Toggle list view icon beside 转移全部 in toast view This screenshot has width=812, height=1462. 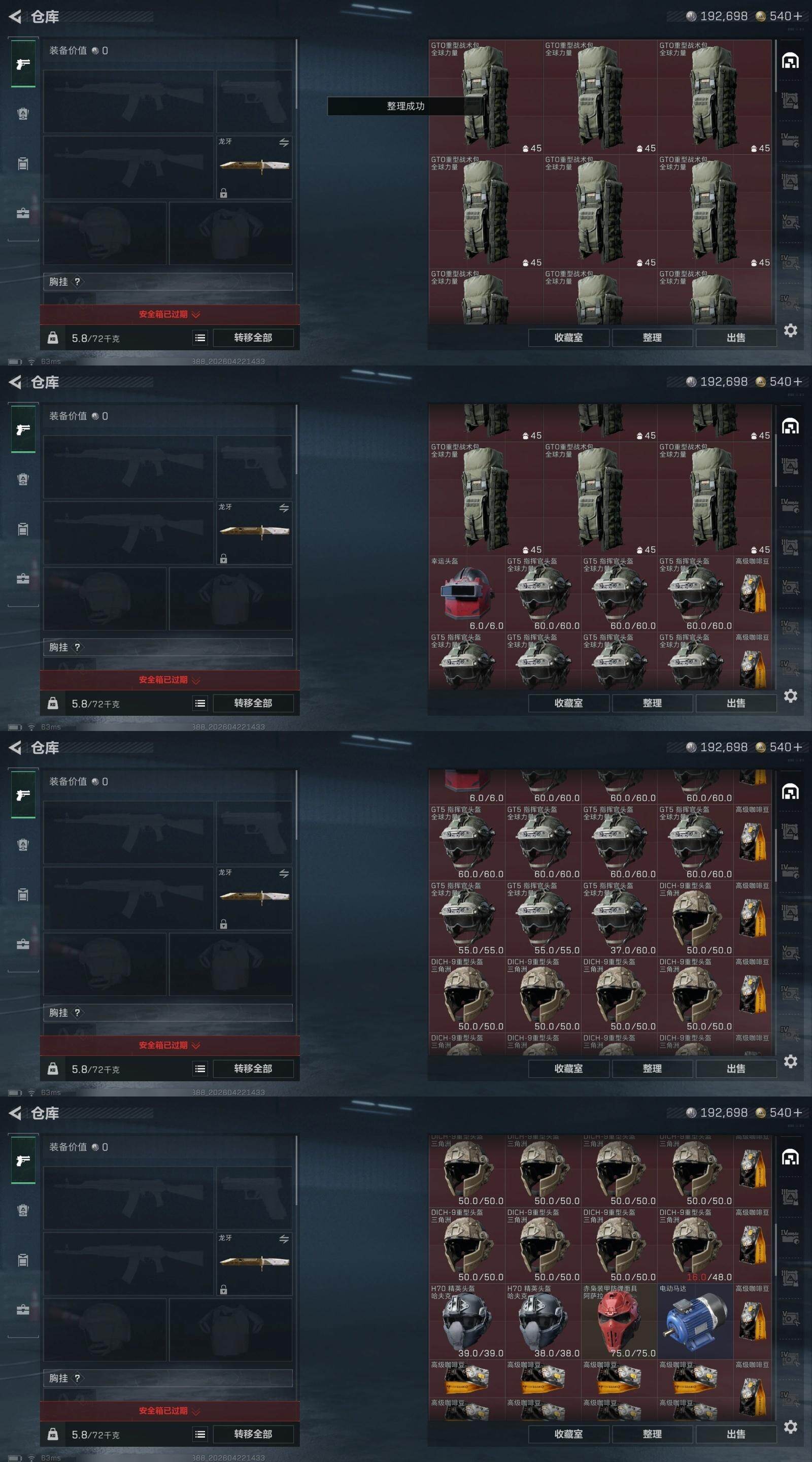click(x=200, y=338)
